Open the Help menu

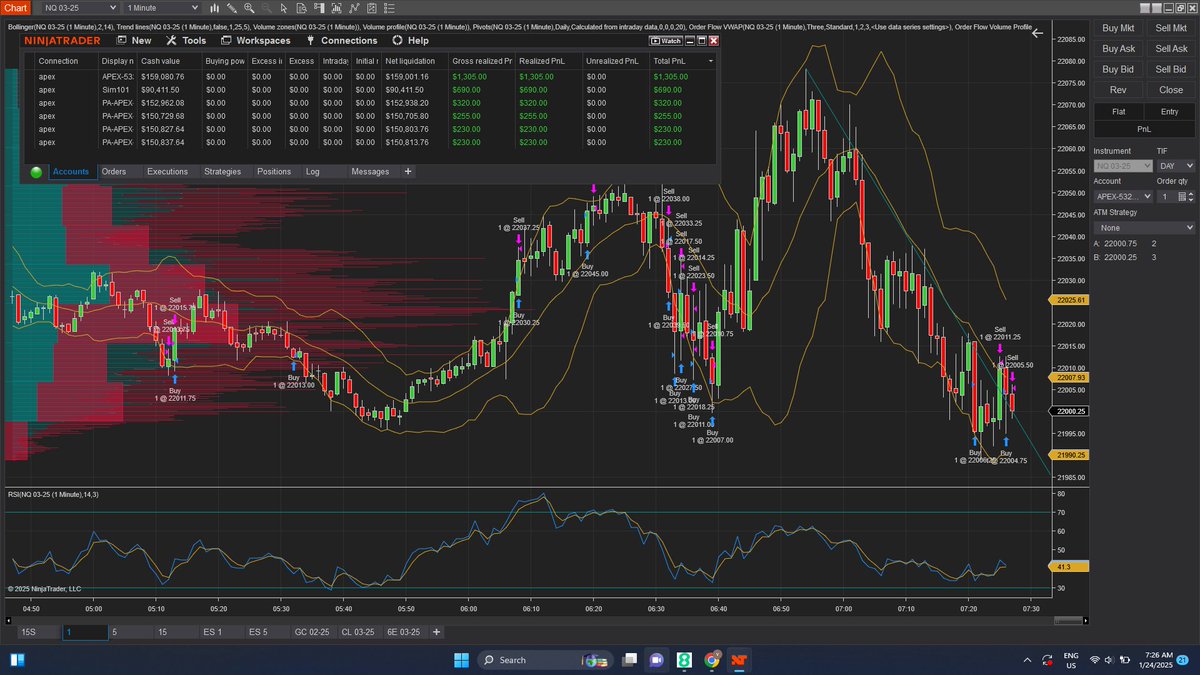pos(410,41)
